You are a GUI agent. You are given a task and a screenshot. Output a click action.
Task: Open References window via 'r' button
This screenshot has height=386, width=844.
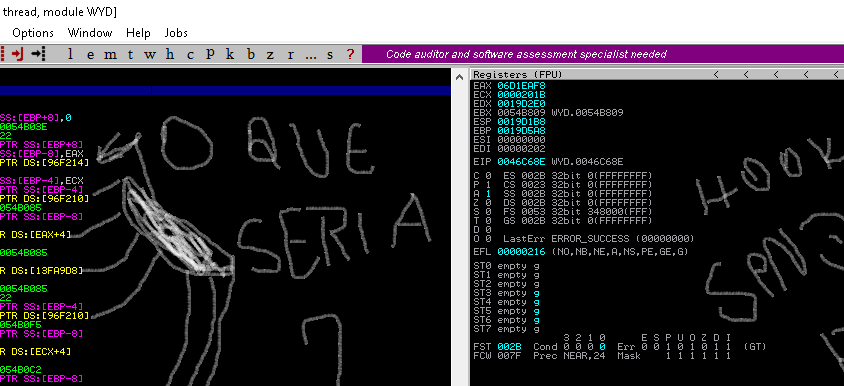[291, 54]
